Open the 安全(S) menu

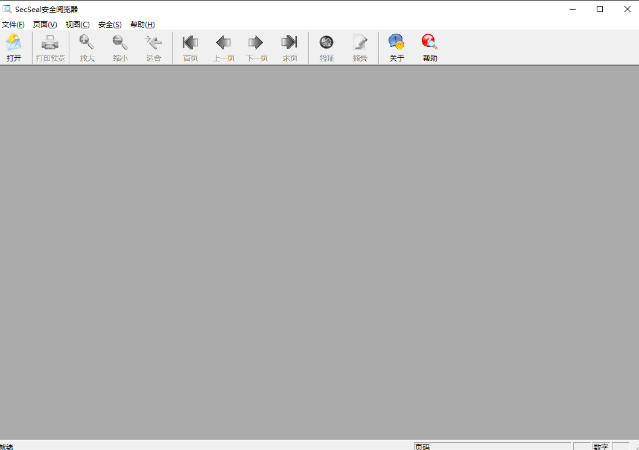pos(110,24)
